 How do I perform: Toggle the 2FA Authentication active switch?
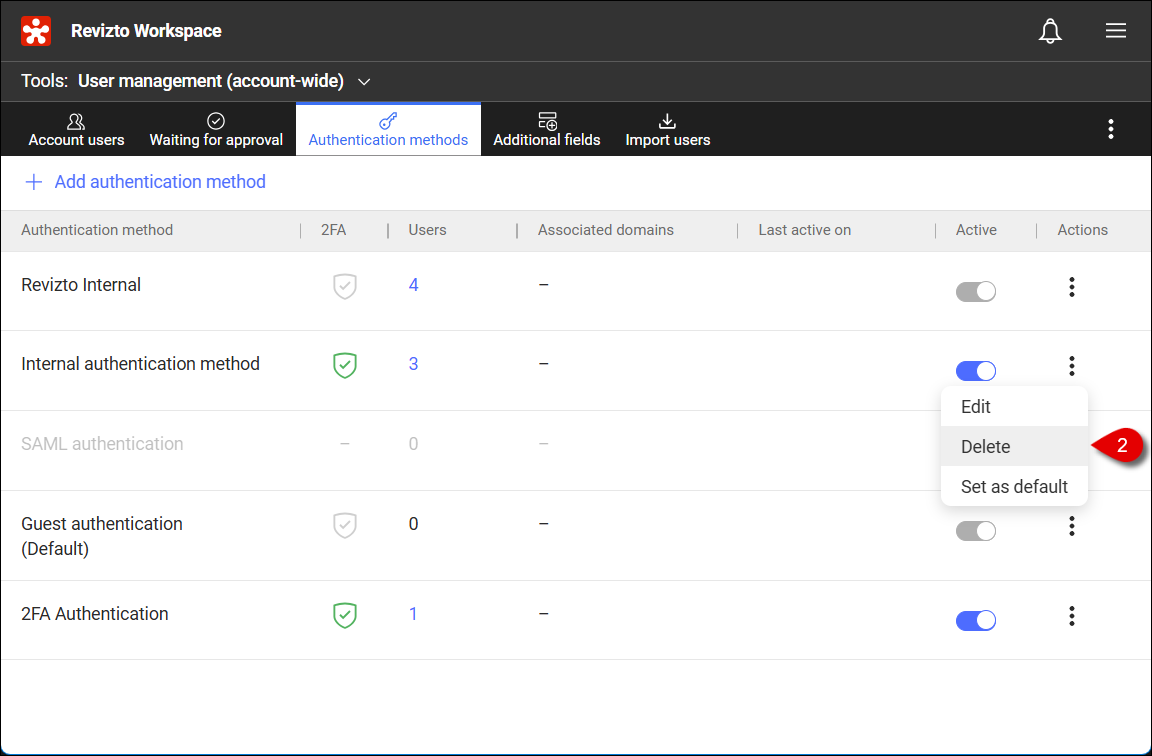[976, 621]
